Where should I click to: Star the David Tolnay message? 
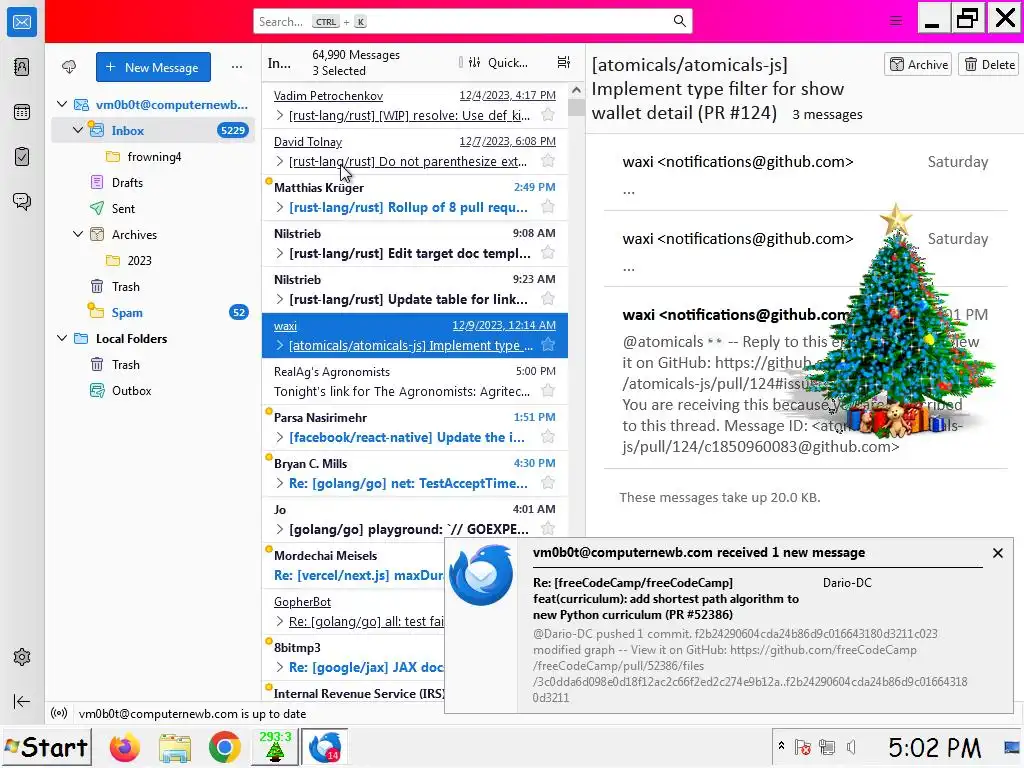point(548,161)
